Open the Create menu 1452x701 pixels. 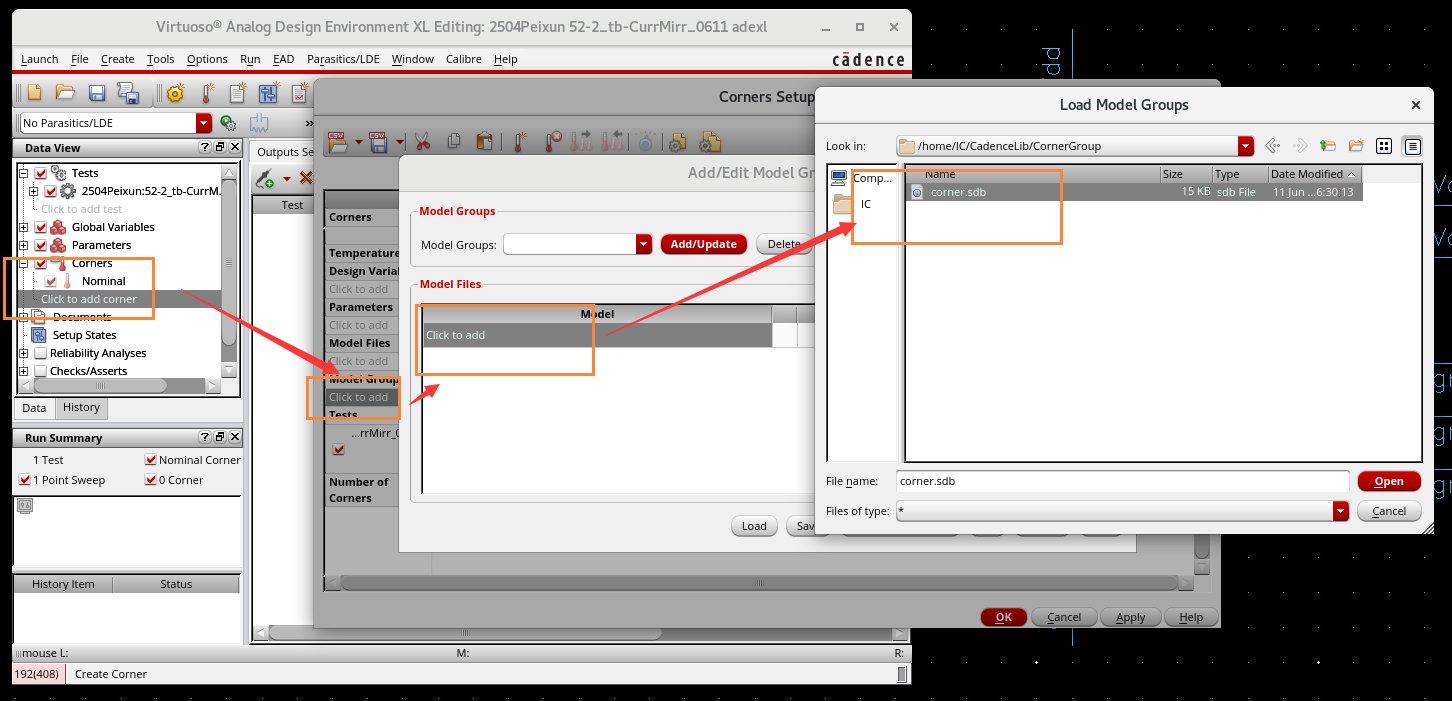(117, 59)
